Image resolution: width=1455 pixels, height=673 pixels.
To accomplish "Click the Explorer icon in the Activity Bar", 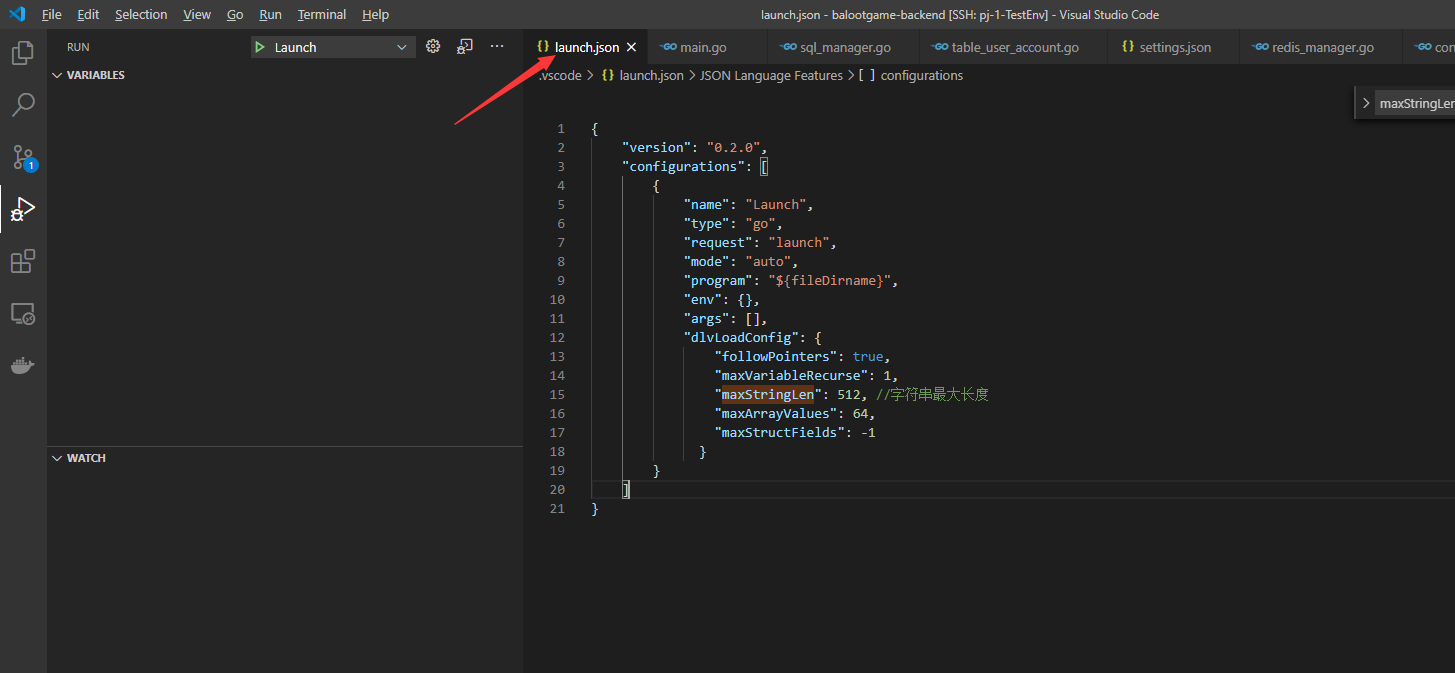I will [x=22, y=52].
